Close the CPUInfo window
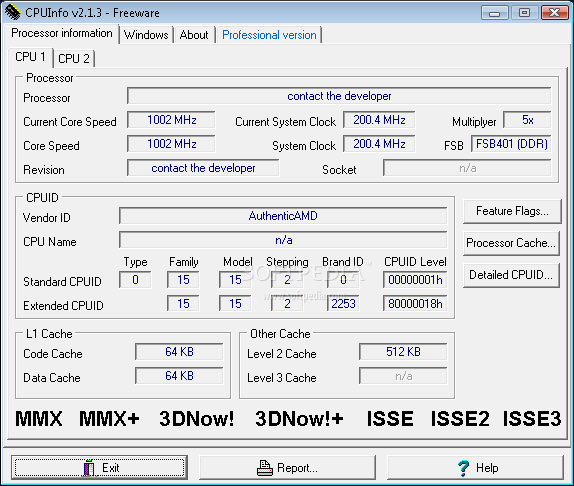574x486 pixels. click(x=555, y=13)
